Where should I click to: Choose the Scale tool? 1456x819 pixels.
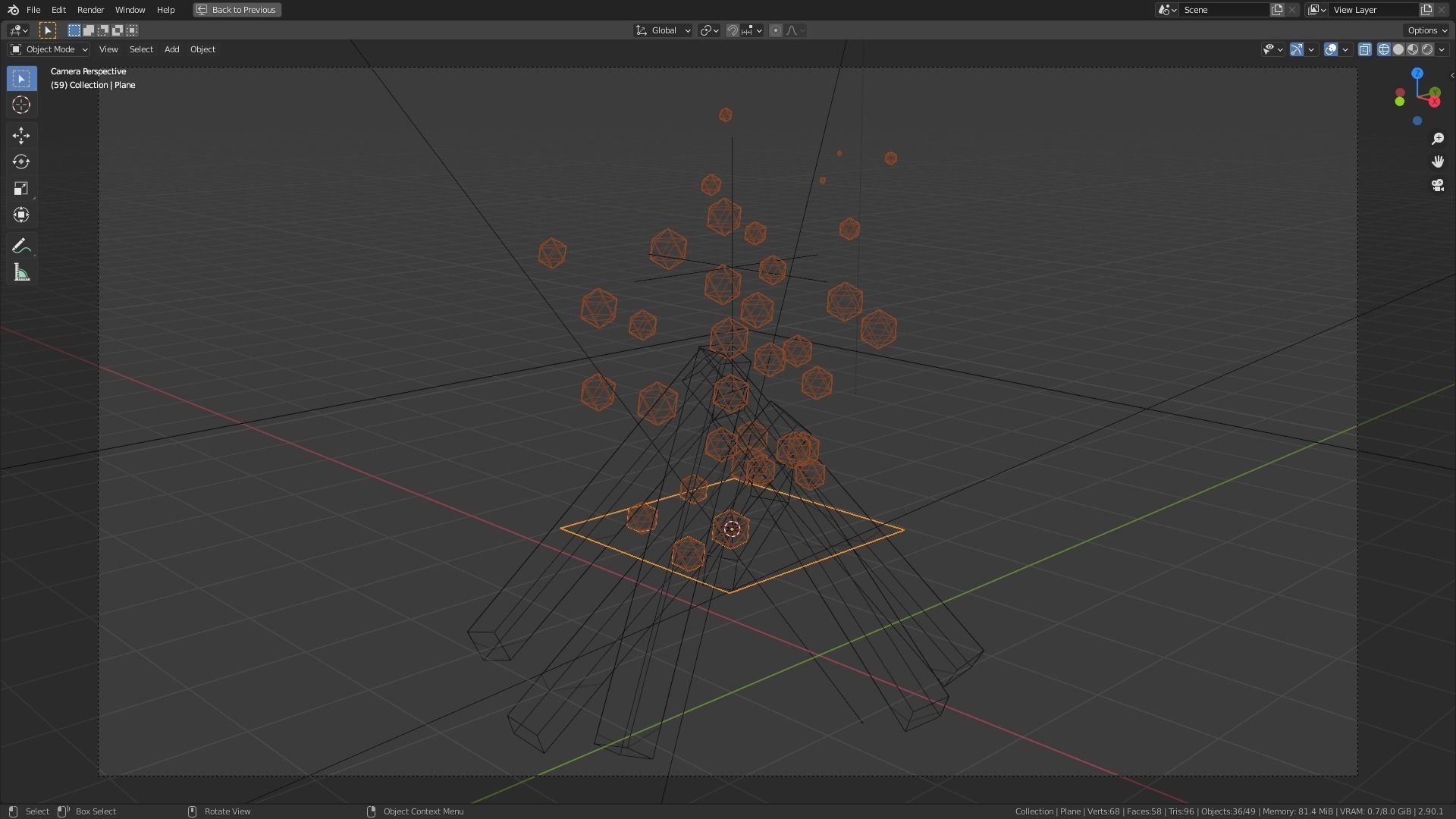(21, 188)
